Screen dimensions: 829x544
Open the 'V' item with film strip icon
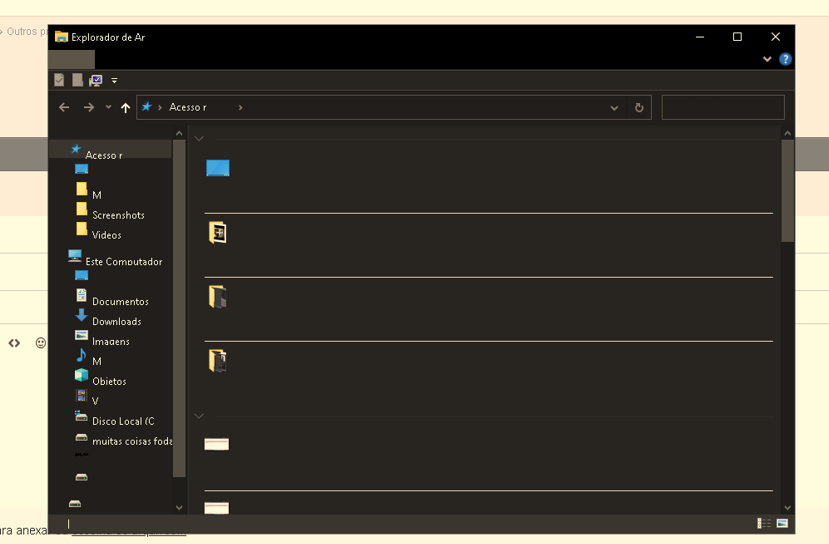coord(95,402)
